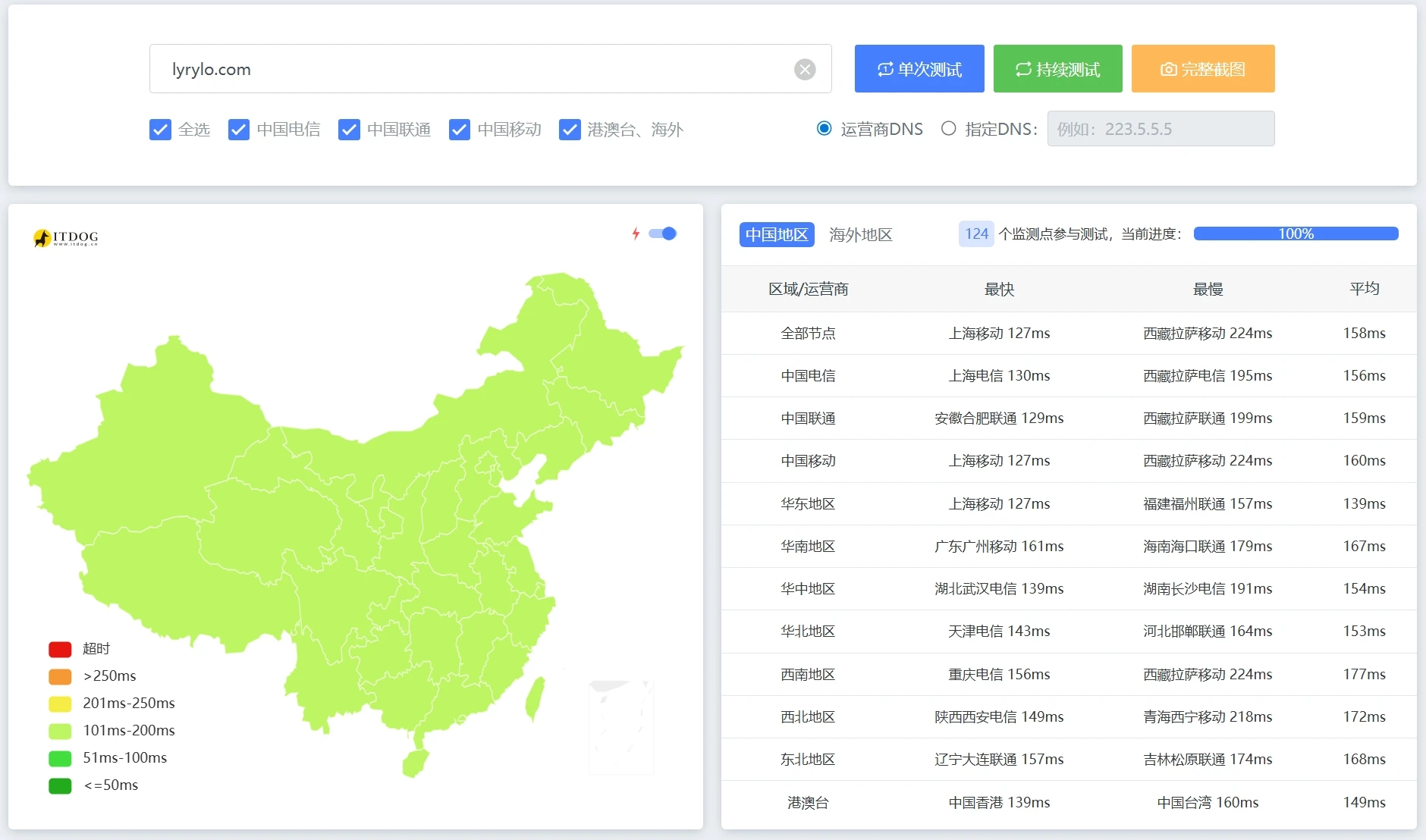Clear the domain input with the X icon

[x=805, y=70]
